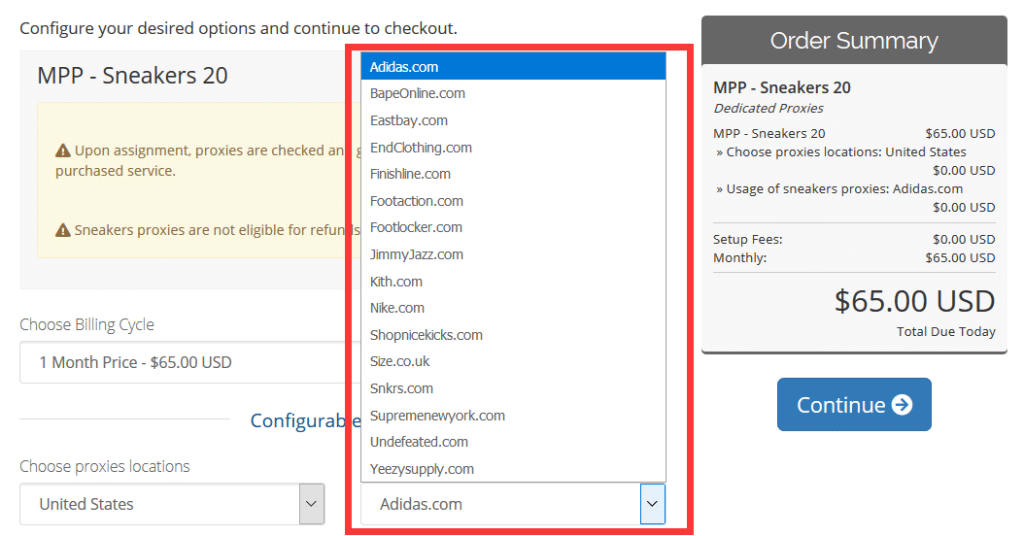
Task: Select Footaction.com entry
Action: [513, 201]
